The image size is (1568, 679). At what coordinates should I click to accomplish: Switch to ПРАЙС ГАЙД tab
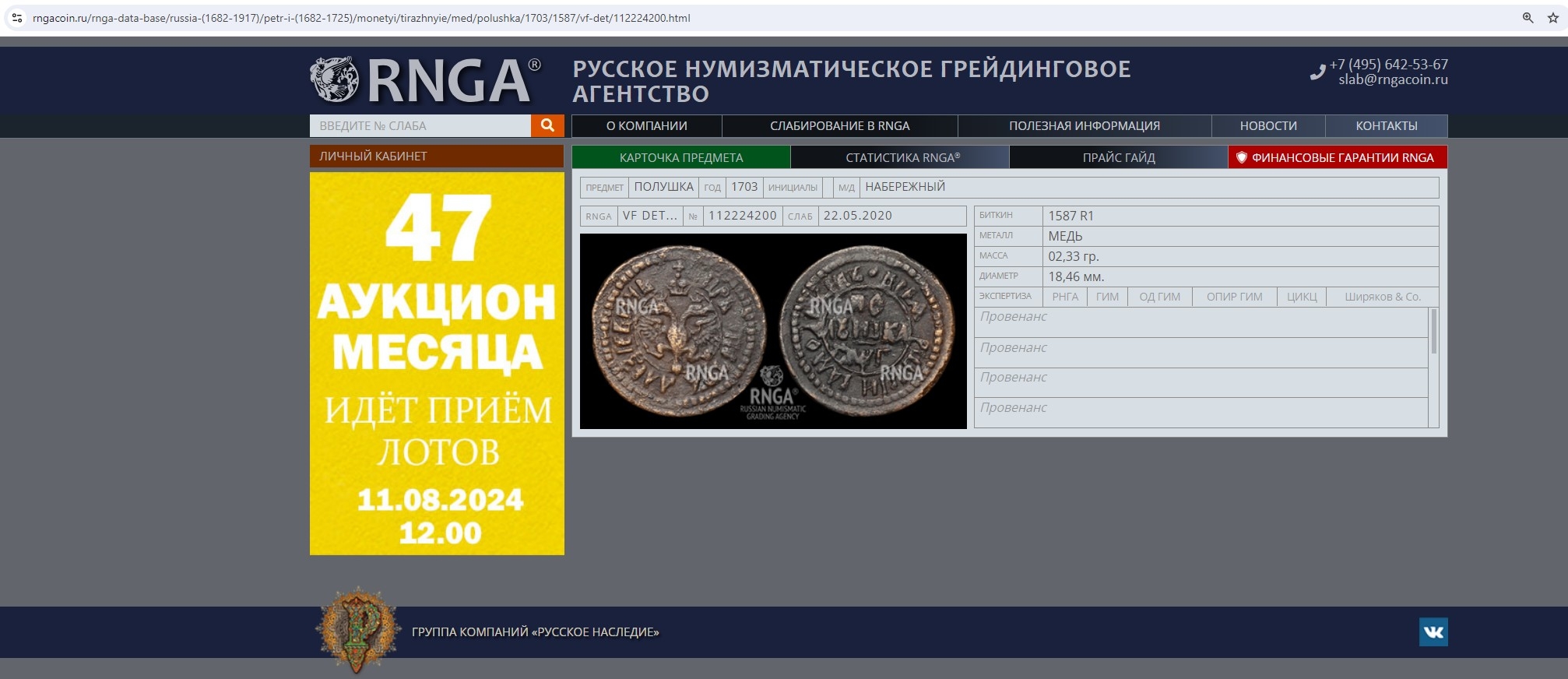(x=1118, y=157)
